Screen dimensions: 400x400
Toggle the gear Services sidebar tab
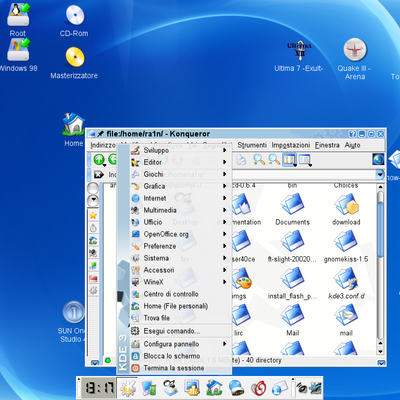pos(93,290)
